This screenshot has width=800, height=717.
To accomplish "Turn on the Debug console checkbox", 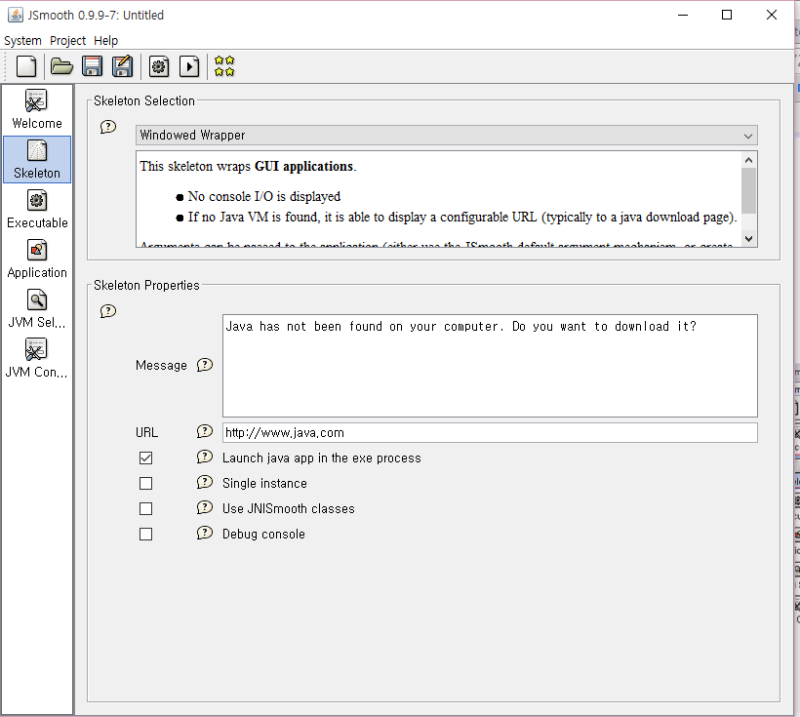I will point(146,534).
